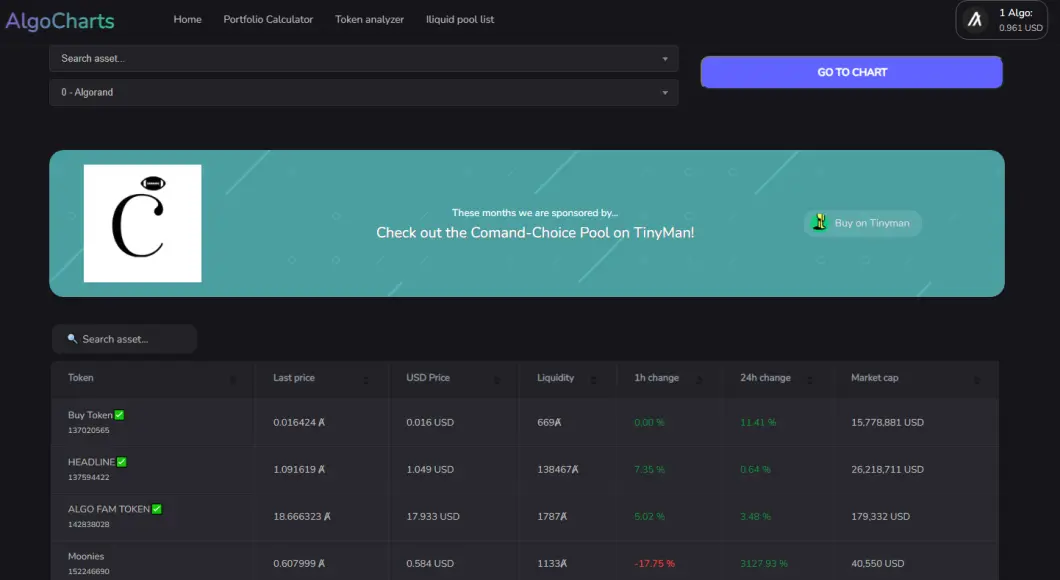Open the ALGO FAM TOKEN name
The height and width of the screenshot is (580, 1060).
(x=109, y=509)
